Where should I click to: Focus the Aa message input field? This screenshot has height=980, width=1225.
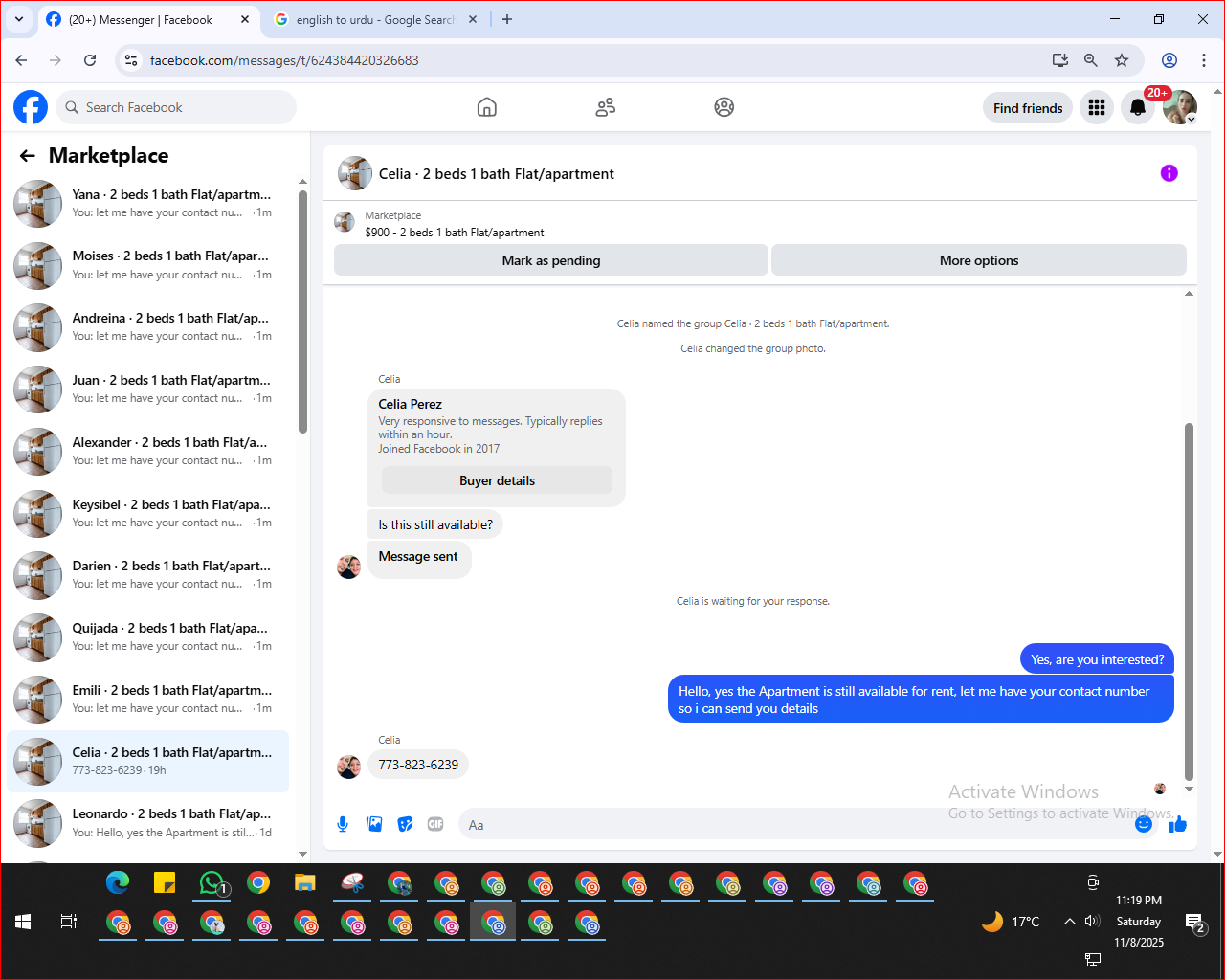pos(794,824)
